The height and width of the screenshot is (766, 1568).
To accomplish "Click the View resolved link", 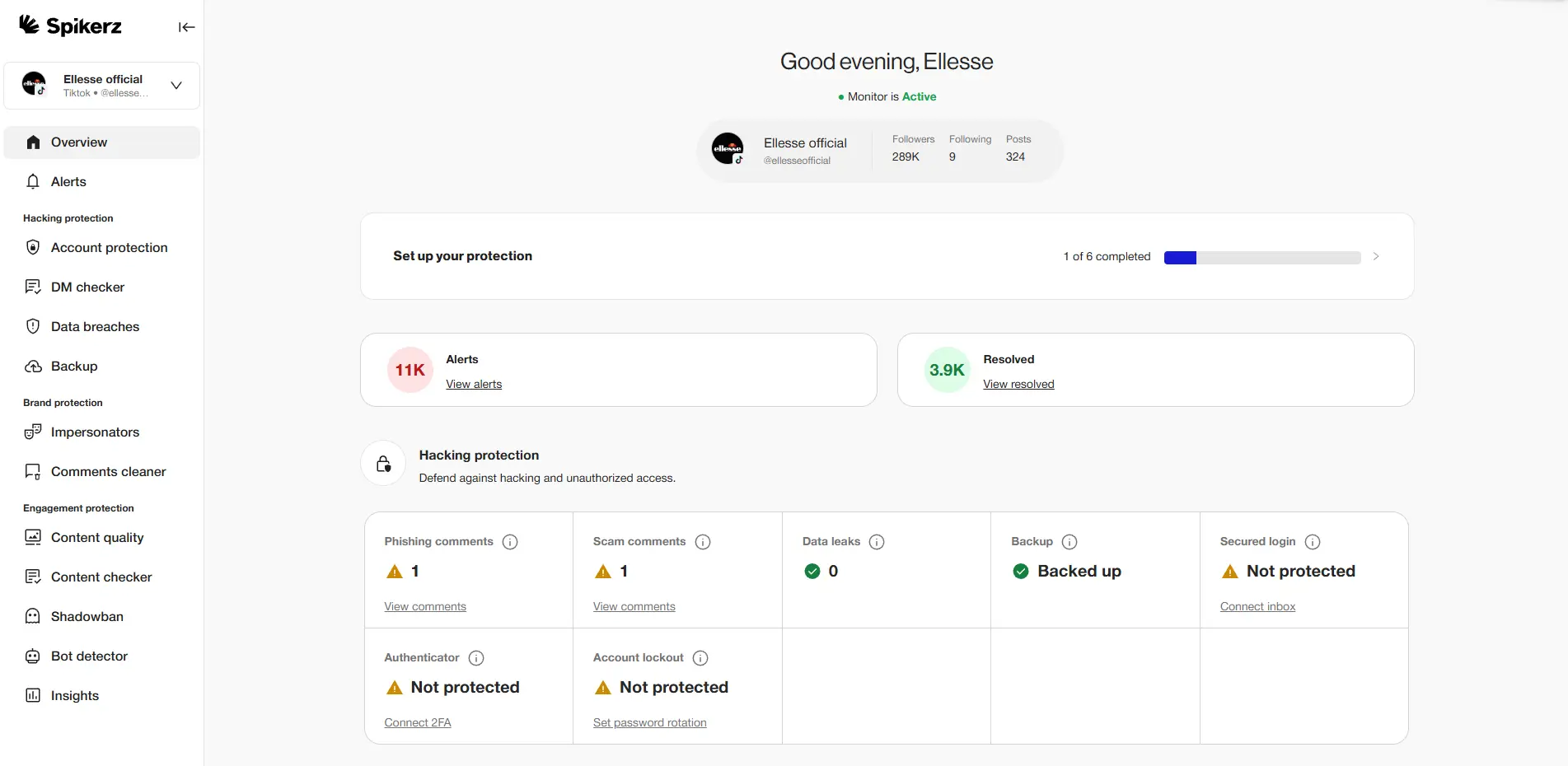I will pos(1018,385).
